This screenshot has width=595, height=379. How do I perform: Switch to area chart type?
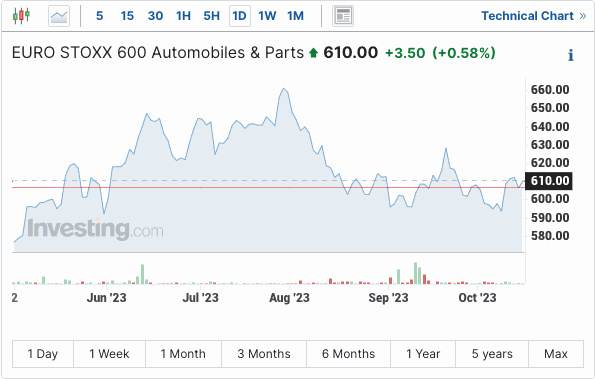(59, 16)
